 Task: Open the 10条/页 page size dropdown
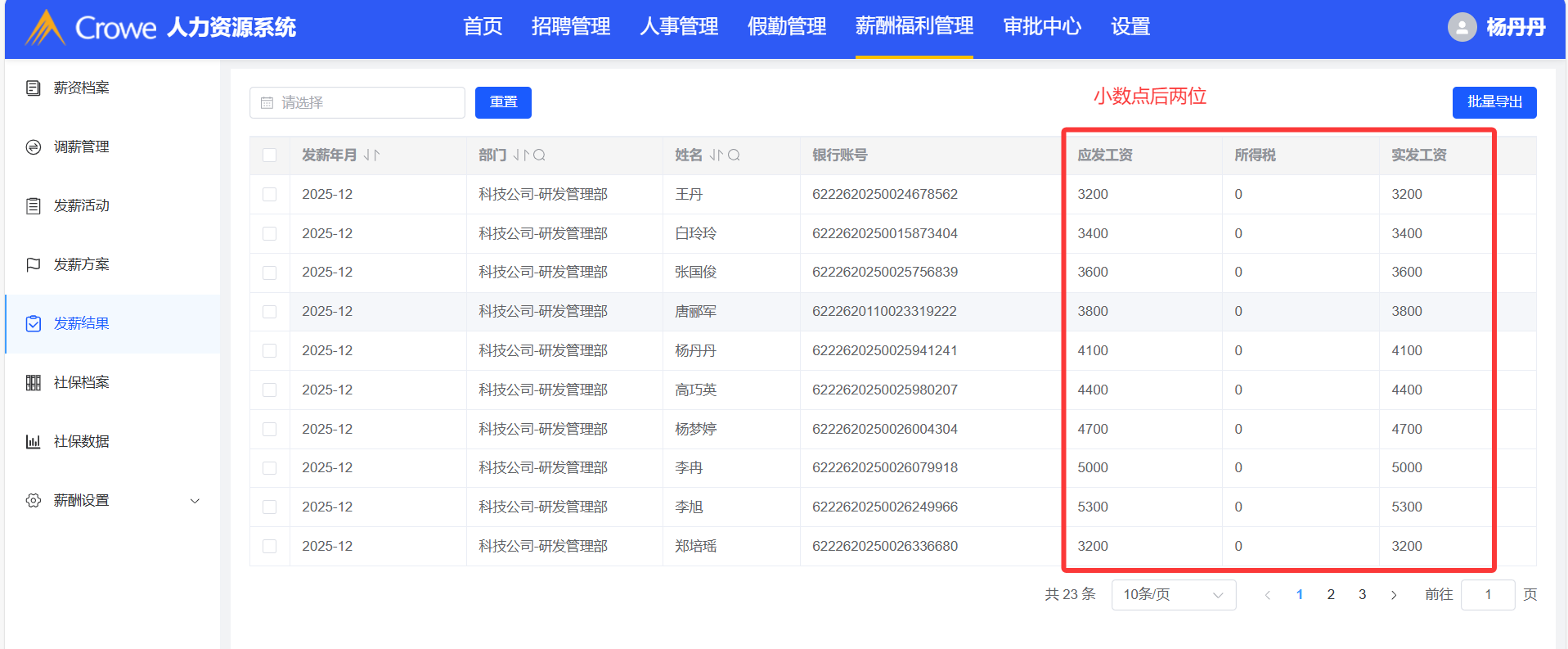point(1173,595)
